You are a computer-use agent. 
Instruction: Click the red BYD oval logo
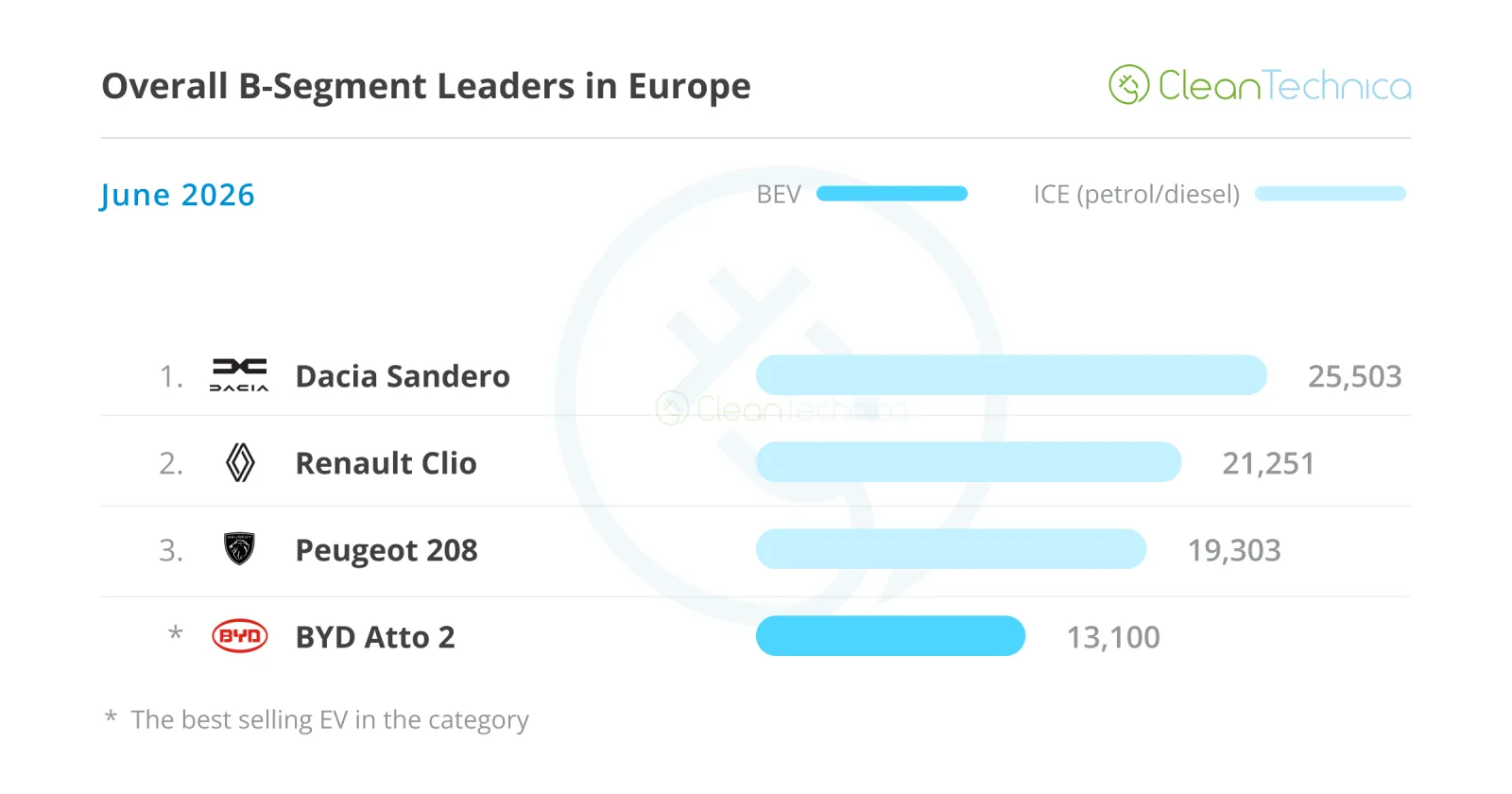tap(240, 636)
